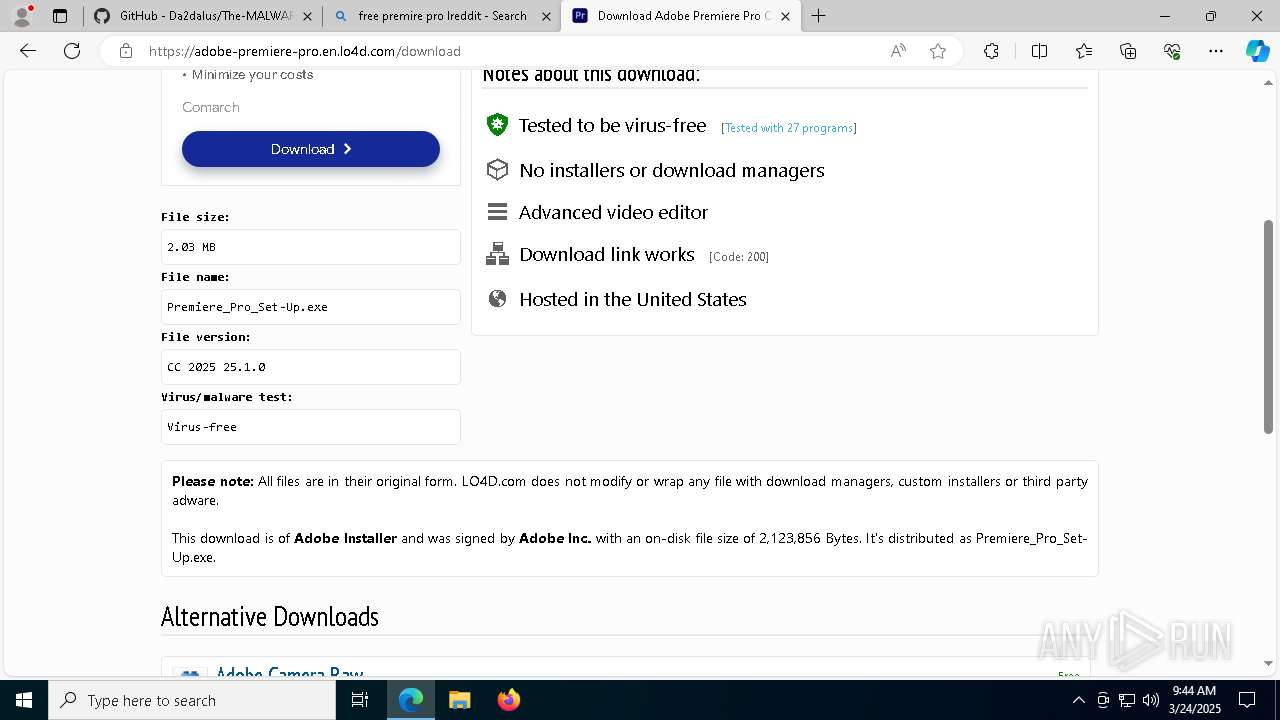Click the vertical page scrollbar thumb
Screen dimensions: 1280x720
coord(1268,327)
